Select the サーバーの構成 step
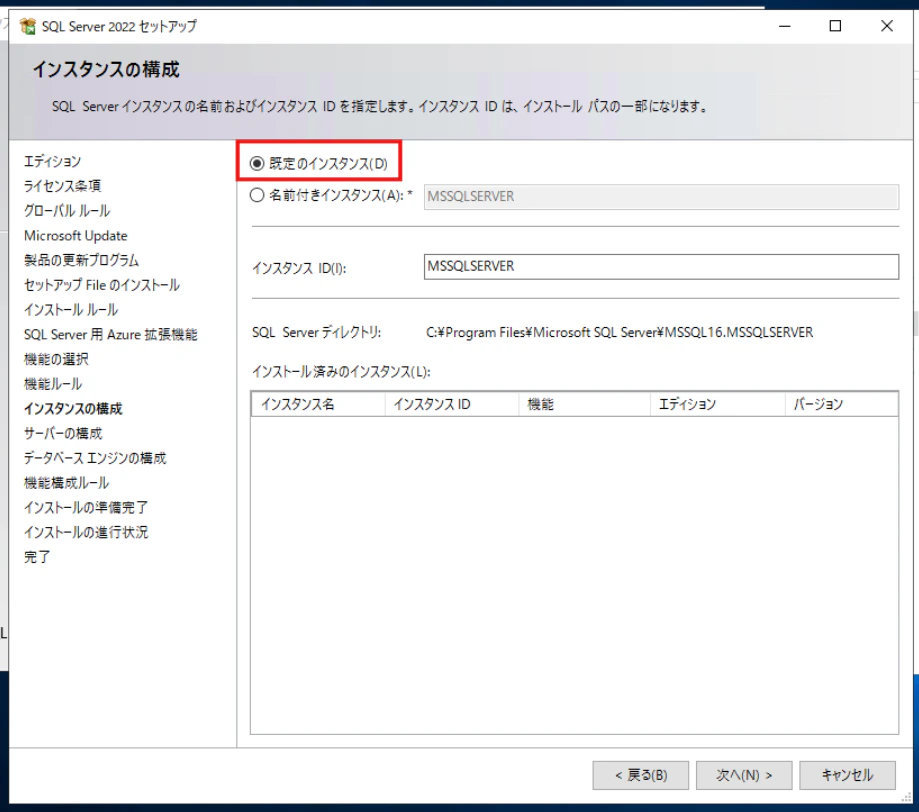Image resolution: width=919 pixels, height=812 pixels. [63, 433]
